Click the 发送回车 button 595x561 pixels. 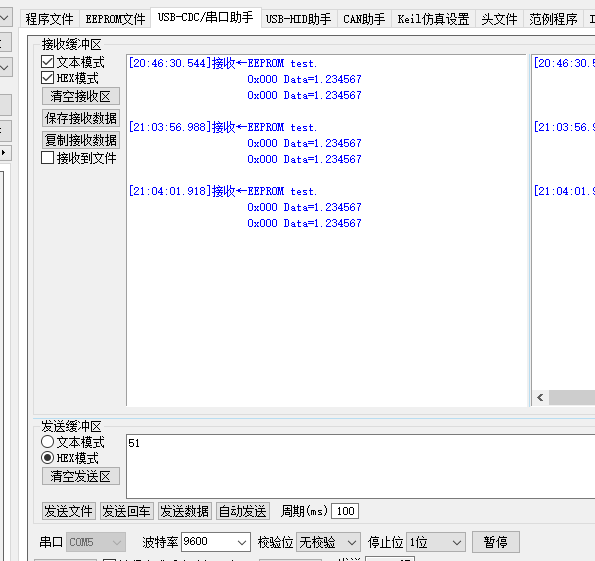[x=126, y=511]
